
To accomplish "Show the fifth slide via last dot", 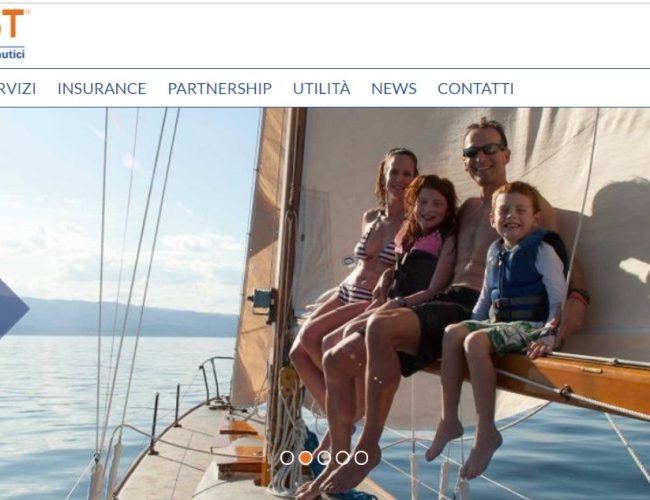I will tap(361, 458).
